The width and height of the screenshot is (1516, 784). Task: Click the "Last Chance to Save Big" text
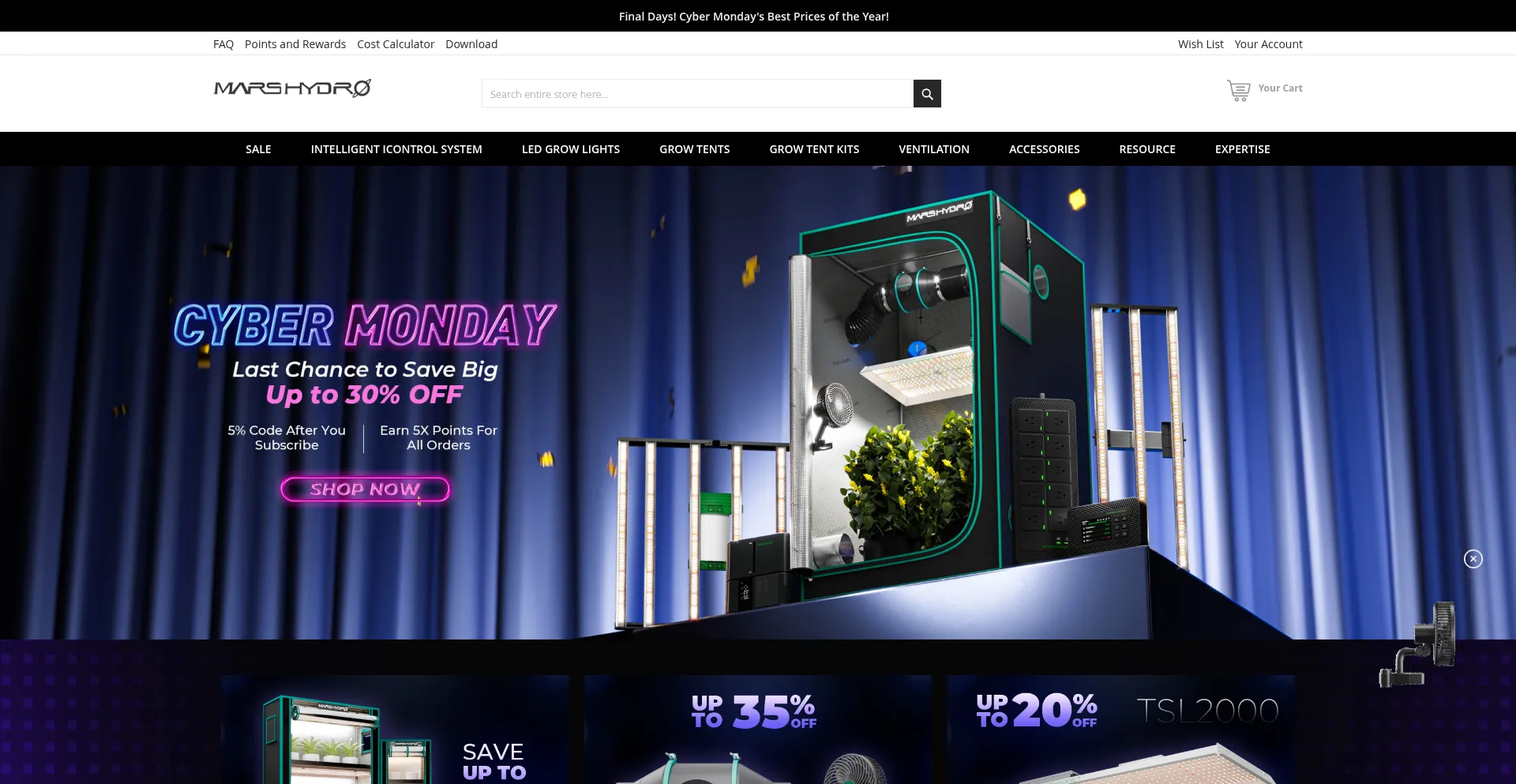coord(365,369)
